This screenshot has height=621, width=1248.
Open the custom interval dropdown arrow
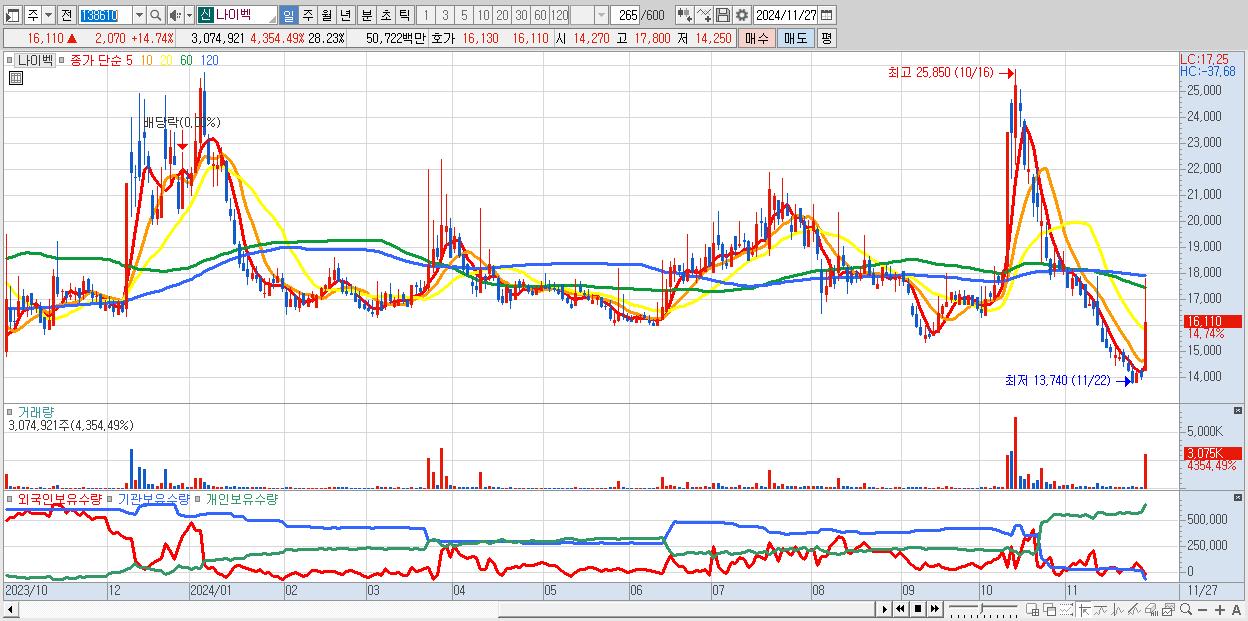600,15
